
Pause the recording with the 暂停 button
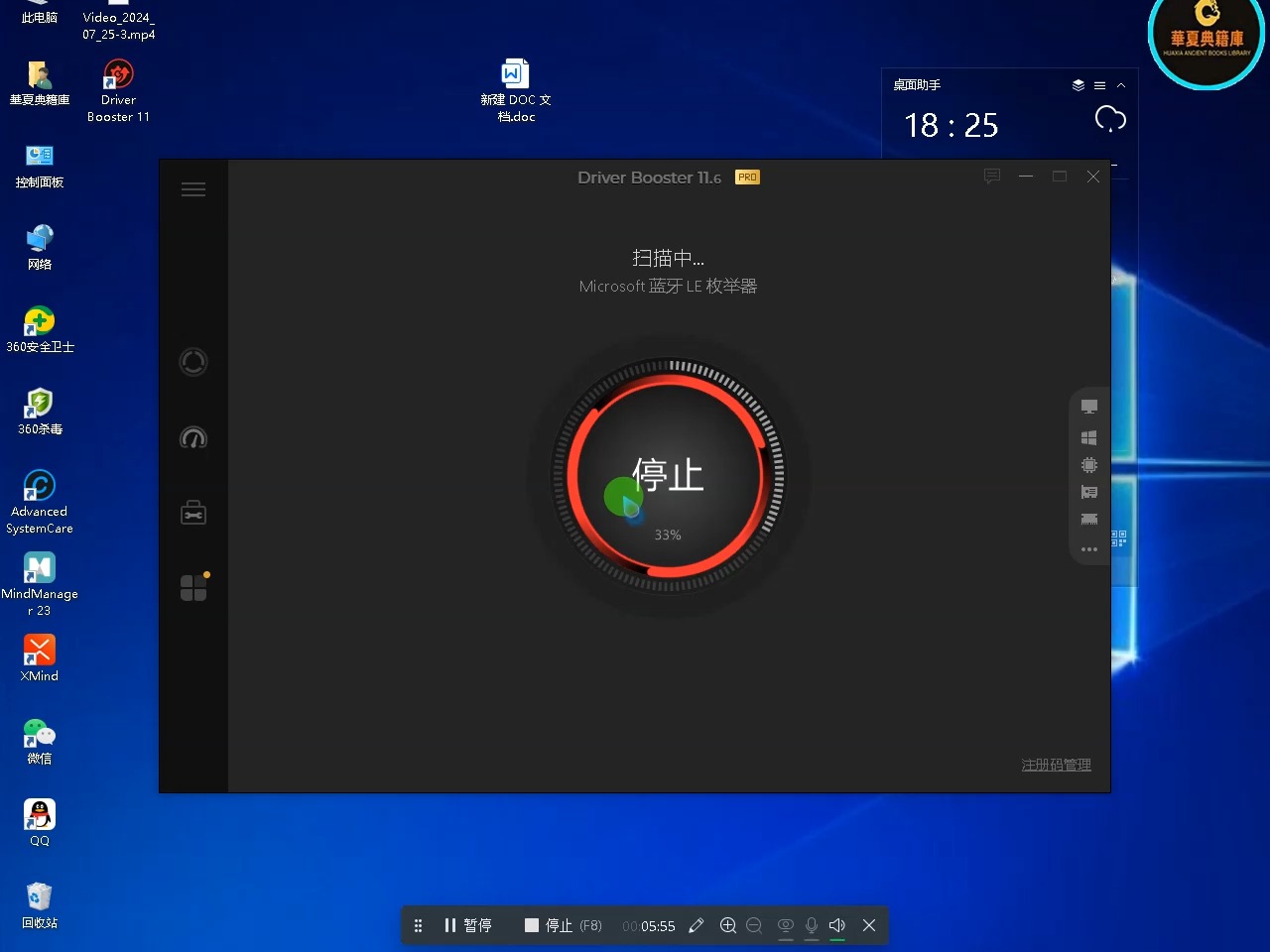click(468, 925)
